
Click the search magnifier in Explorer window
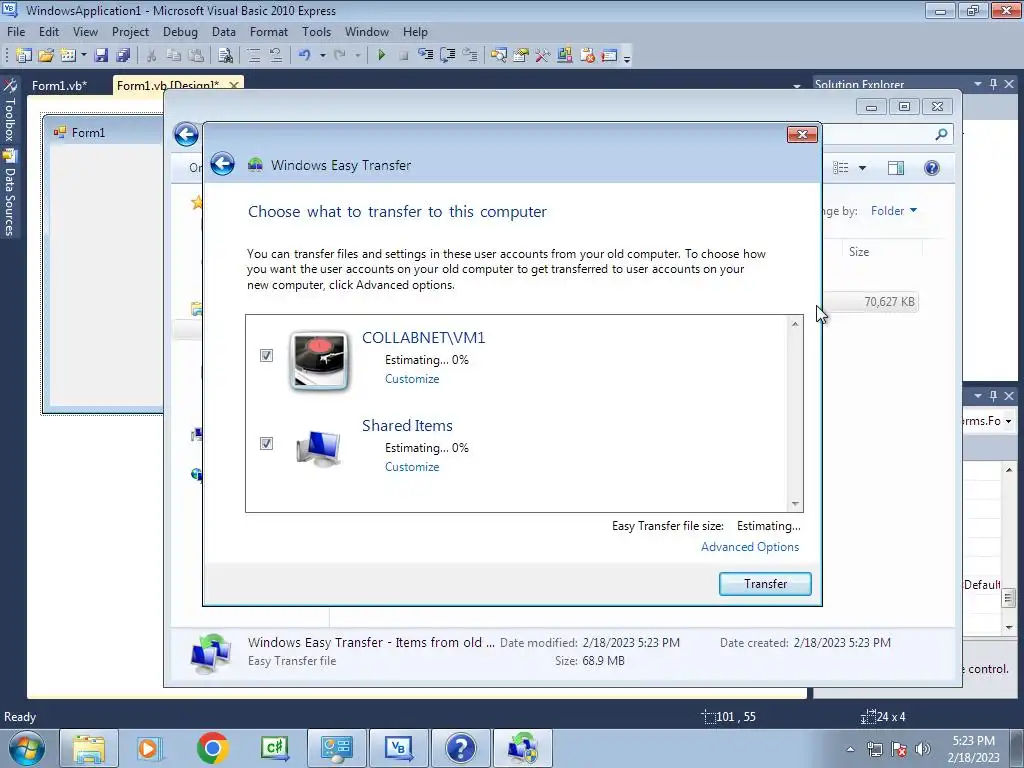[941, 134]
